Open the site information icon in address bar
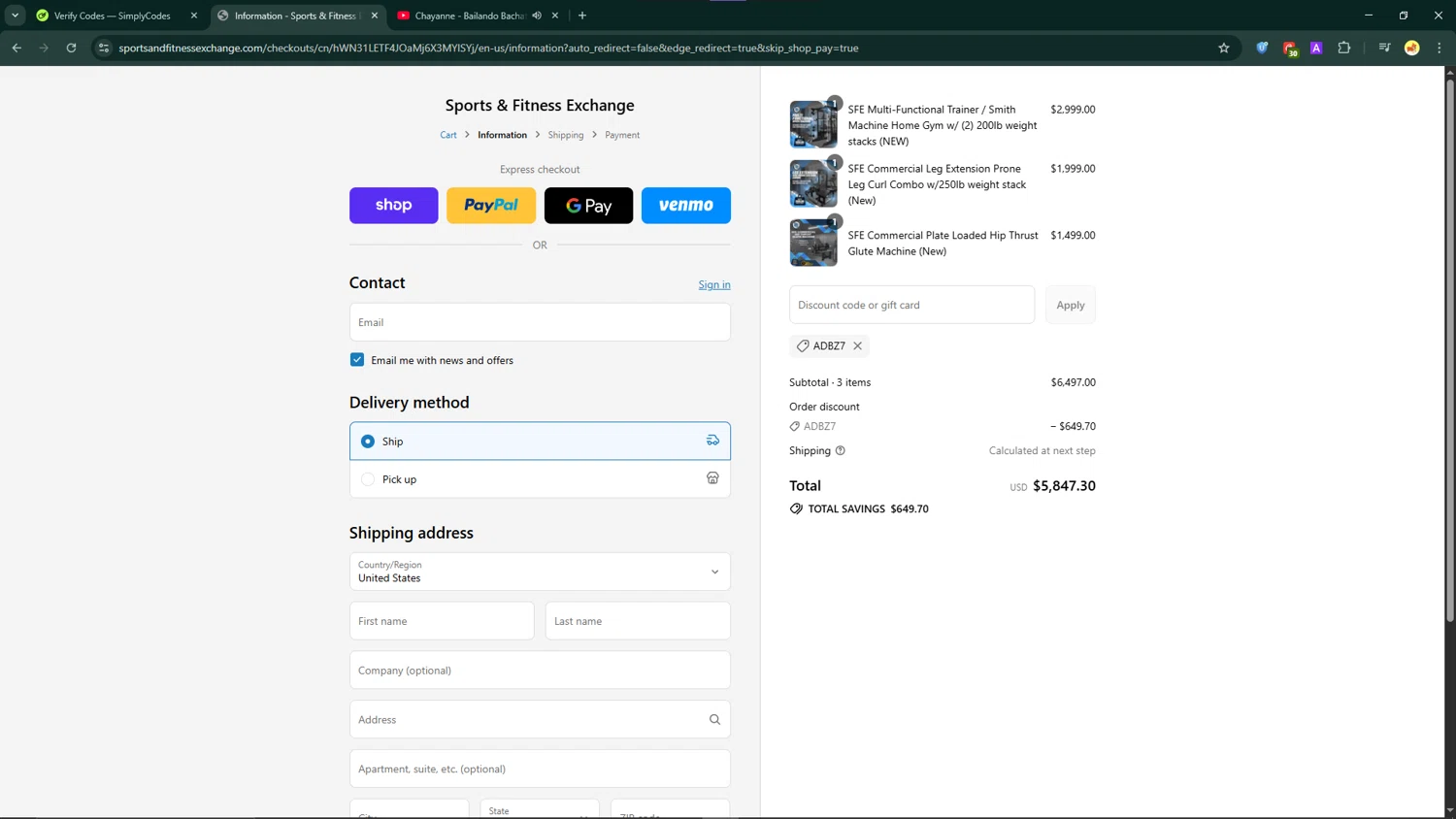The height and width of the screenshot is (819, 1456). [x=104, y=48]
